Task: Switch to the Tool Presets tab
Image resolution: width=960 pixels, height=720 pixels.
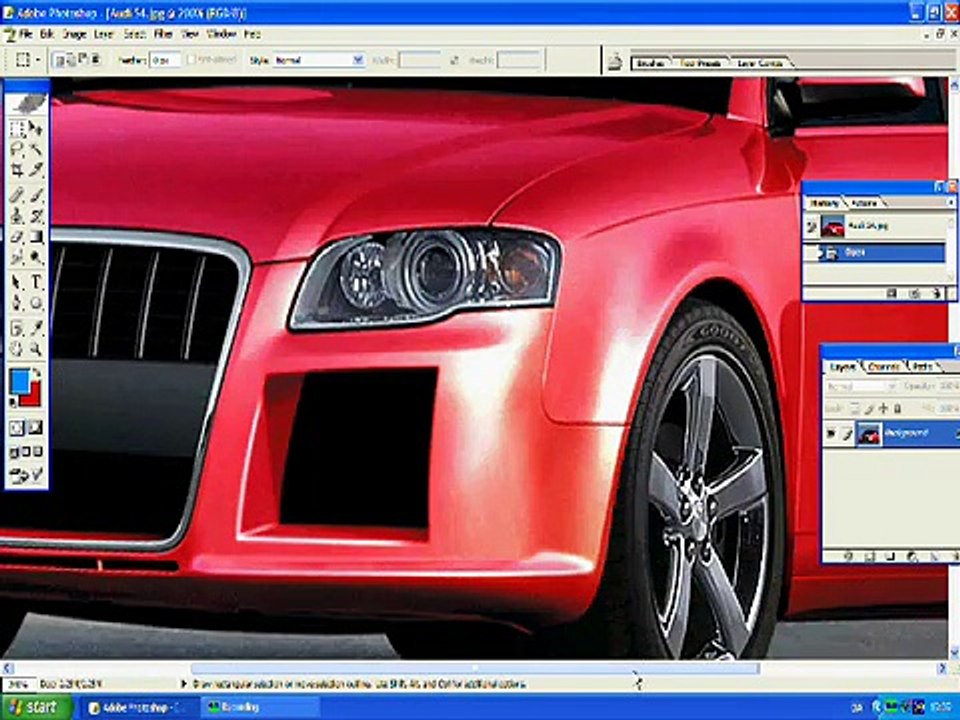Action: tap(700, 63)
